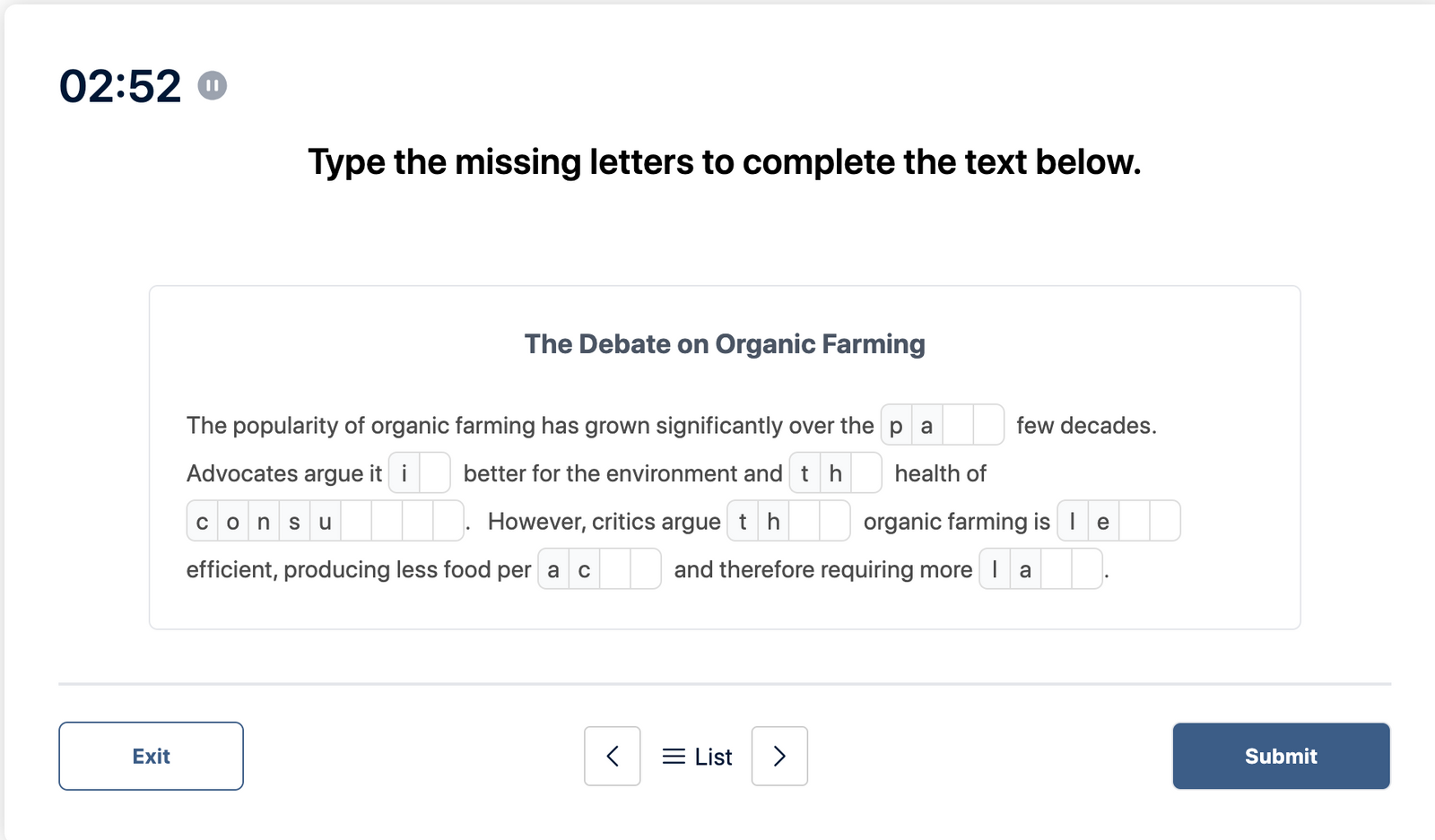Click first empty box after "consu"

tap(356, 522)
